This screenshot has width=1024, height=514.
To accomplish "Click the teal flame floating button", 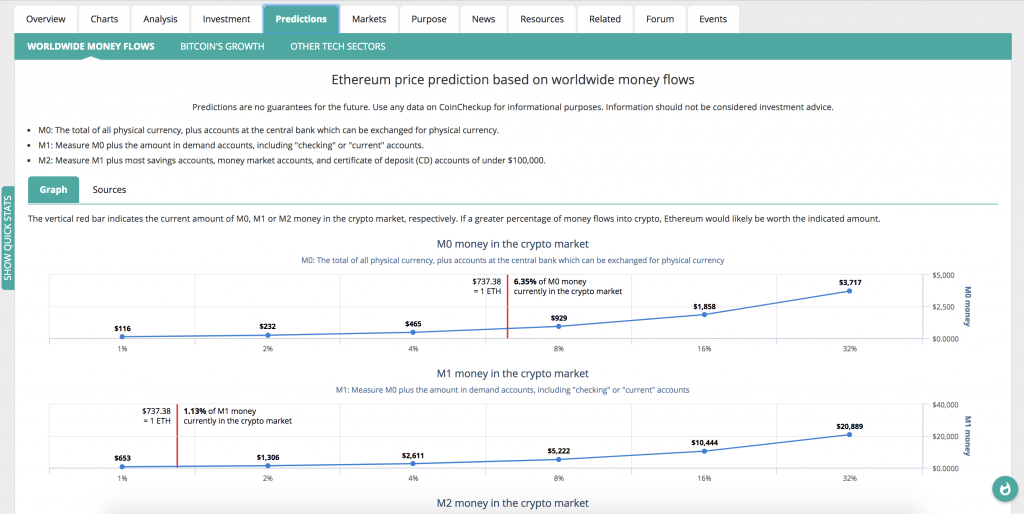I will point(1002,489).
